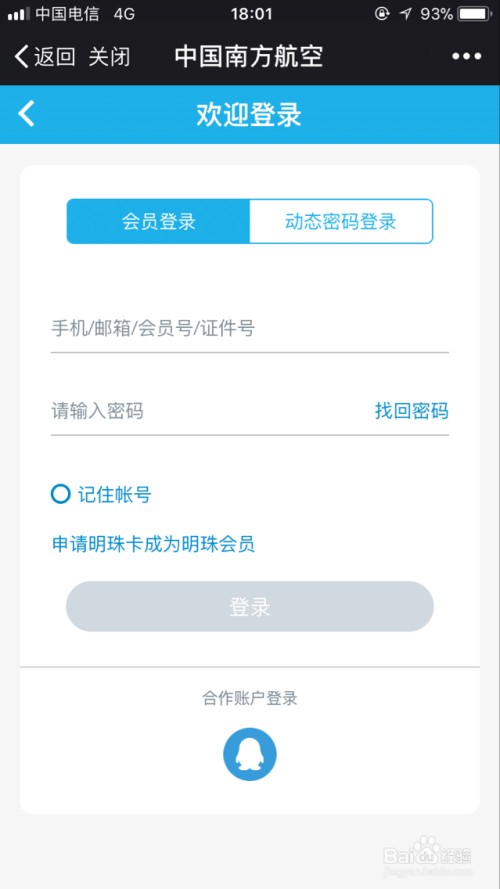Tap the signal strength bars icon

[x=18, y=14]
